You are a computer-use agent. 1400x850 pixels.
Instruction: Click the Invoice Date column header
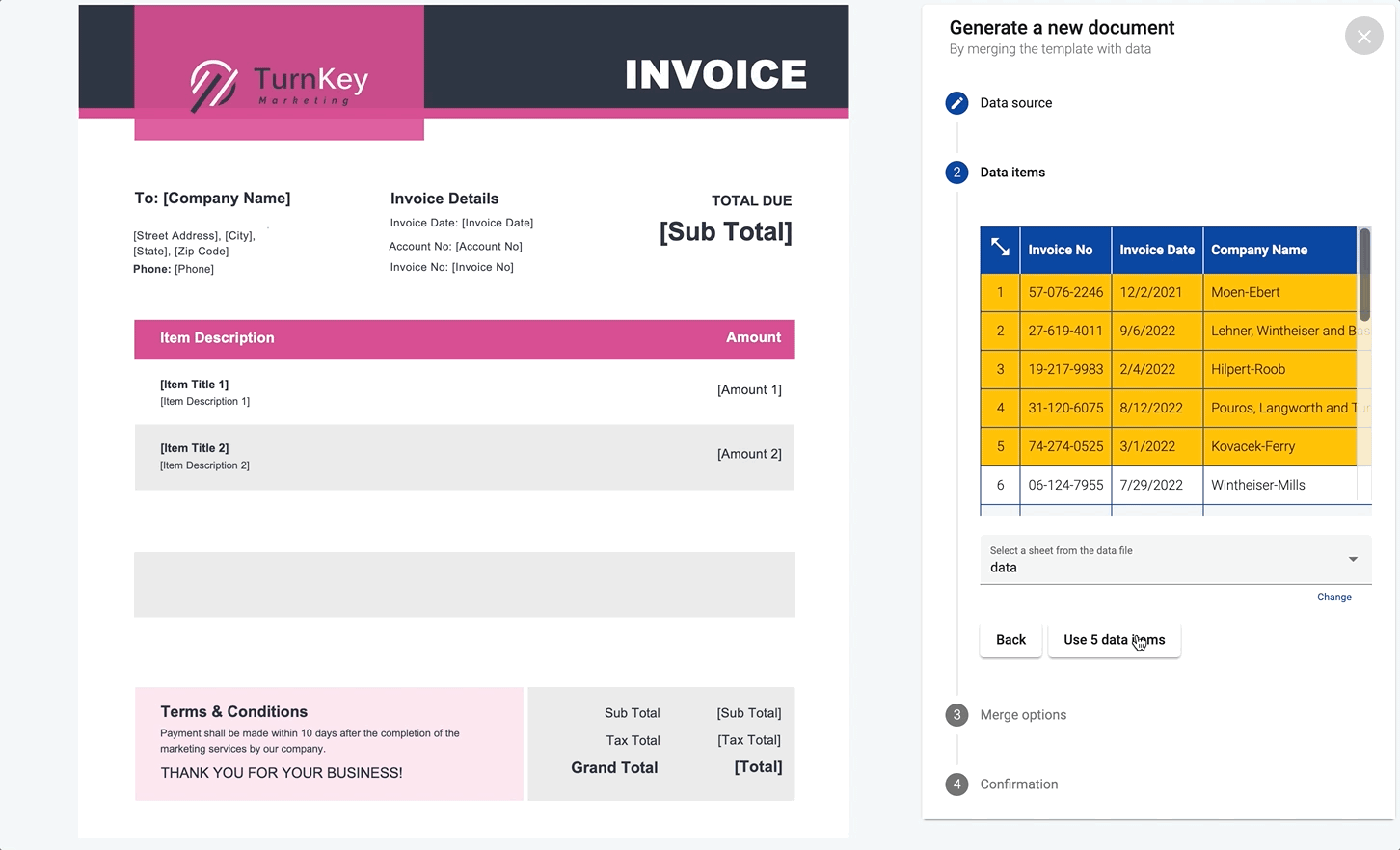(1157, 250)
